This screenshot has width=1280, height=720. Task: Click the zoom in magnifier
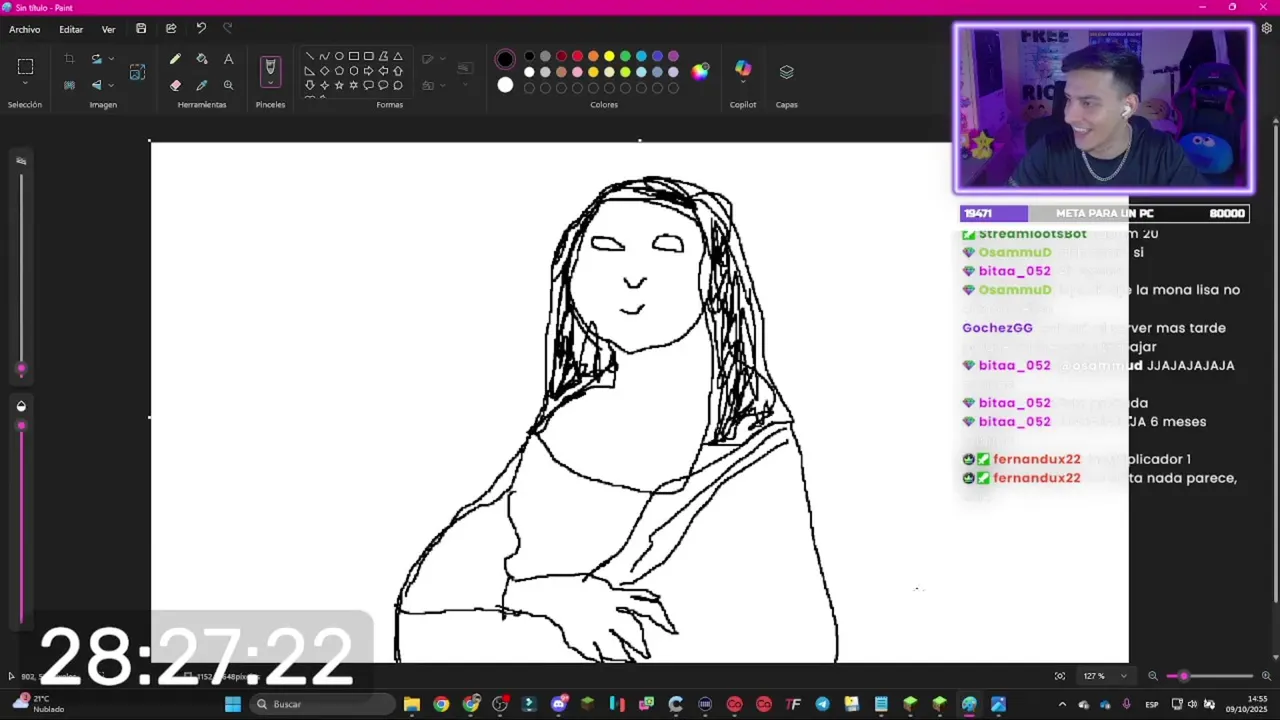pos(1266,676)
